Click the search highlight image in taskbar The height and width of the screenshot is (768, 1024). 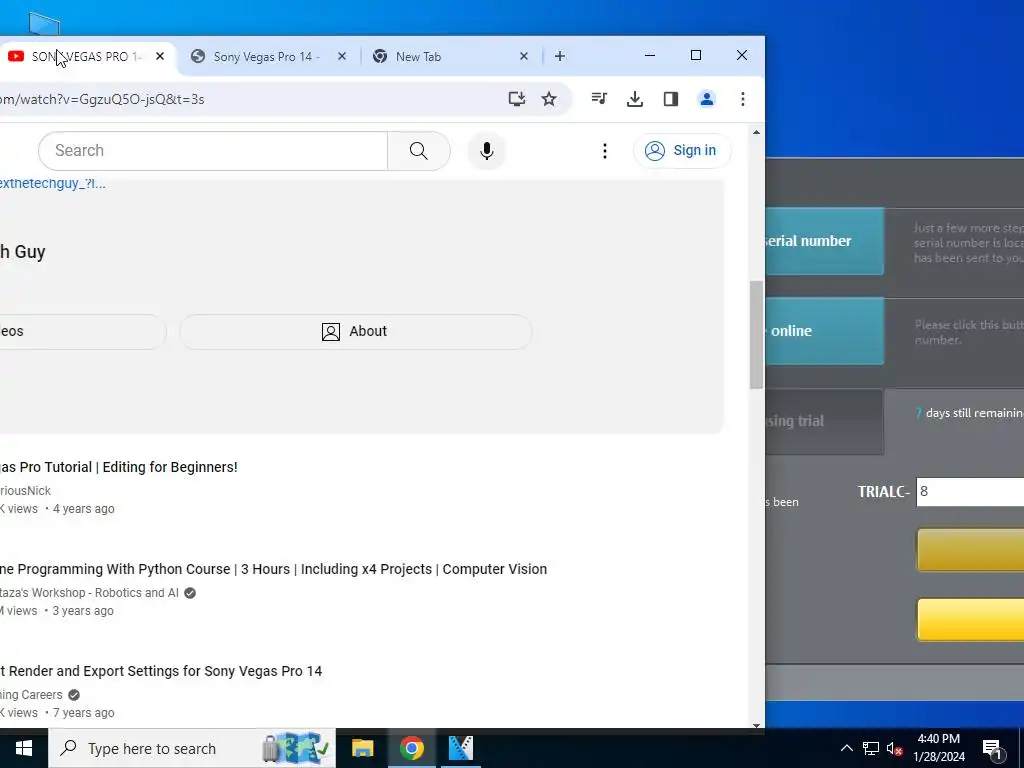[296, 748]
